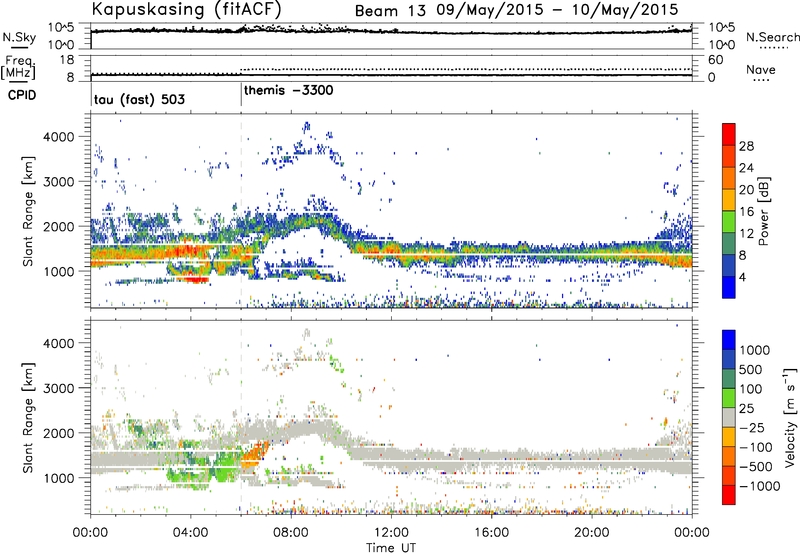Image resolution: width=800 pixels, height=554 pixels.
Task: Click the '24' tick on power color bar
Action: pyautogui.click(x=746, y=168)
